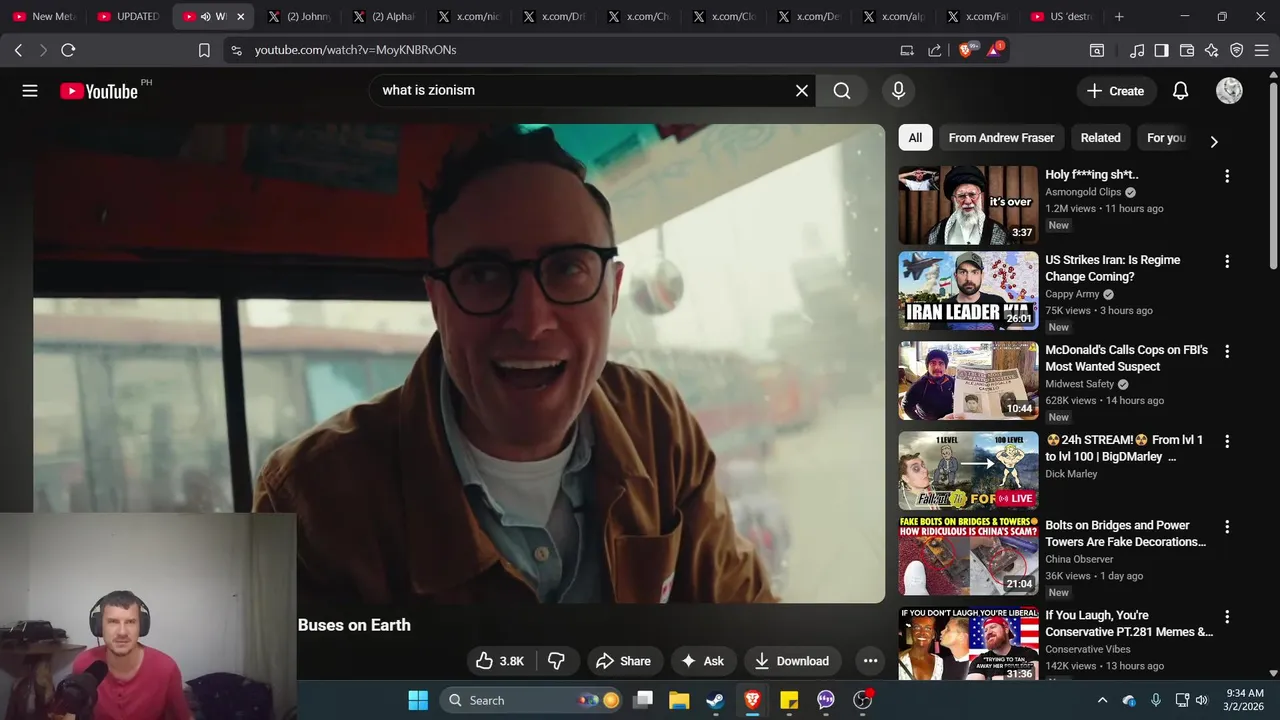Open options for Bolts on Bridges video
The width and height of the screenshot is (1280, 720).
pyautogui.click(x=1227, y=526)
